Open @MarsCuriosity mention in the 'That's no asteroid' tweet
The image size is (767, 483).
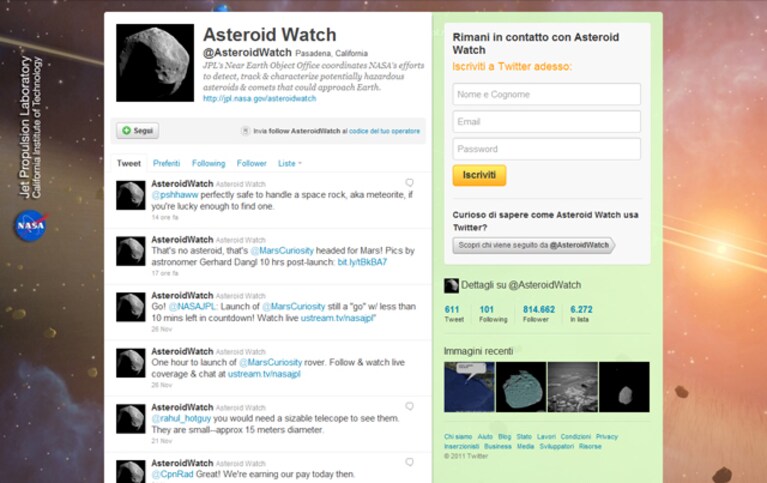click(x=282, y=251)
